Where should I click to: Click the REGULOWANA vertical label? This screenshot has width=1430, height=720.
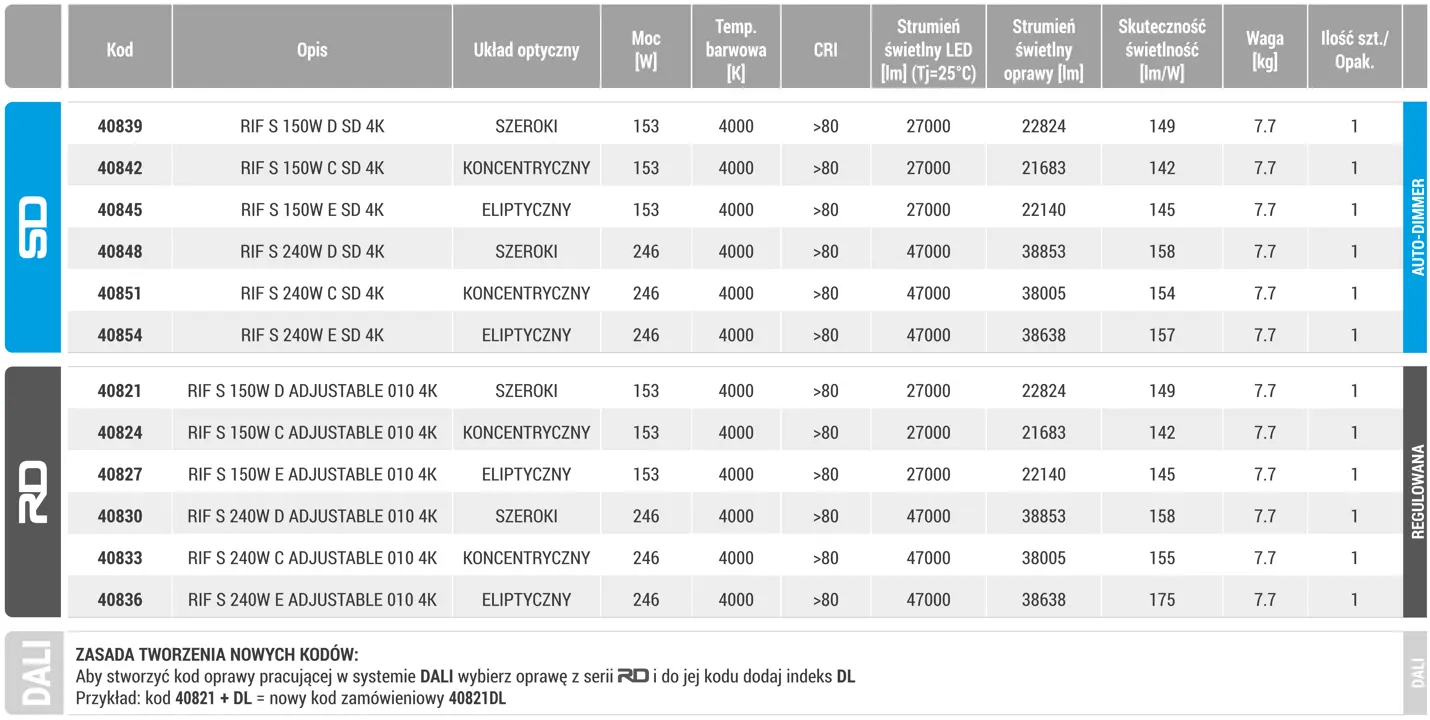pyautogui.click(x=1417, y=492)
